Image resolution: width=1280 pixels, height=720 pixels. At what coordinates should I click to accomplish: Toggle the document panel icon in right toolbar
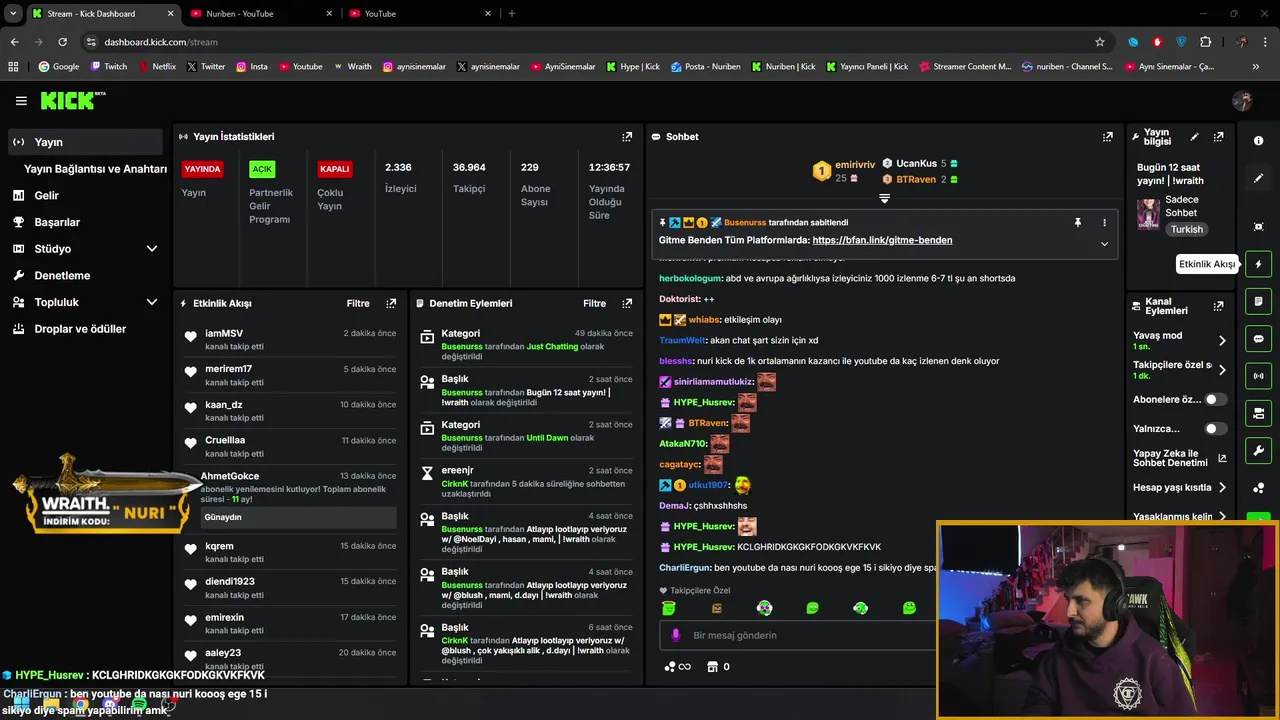pos(1258,301)
